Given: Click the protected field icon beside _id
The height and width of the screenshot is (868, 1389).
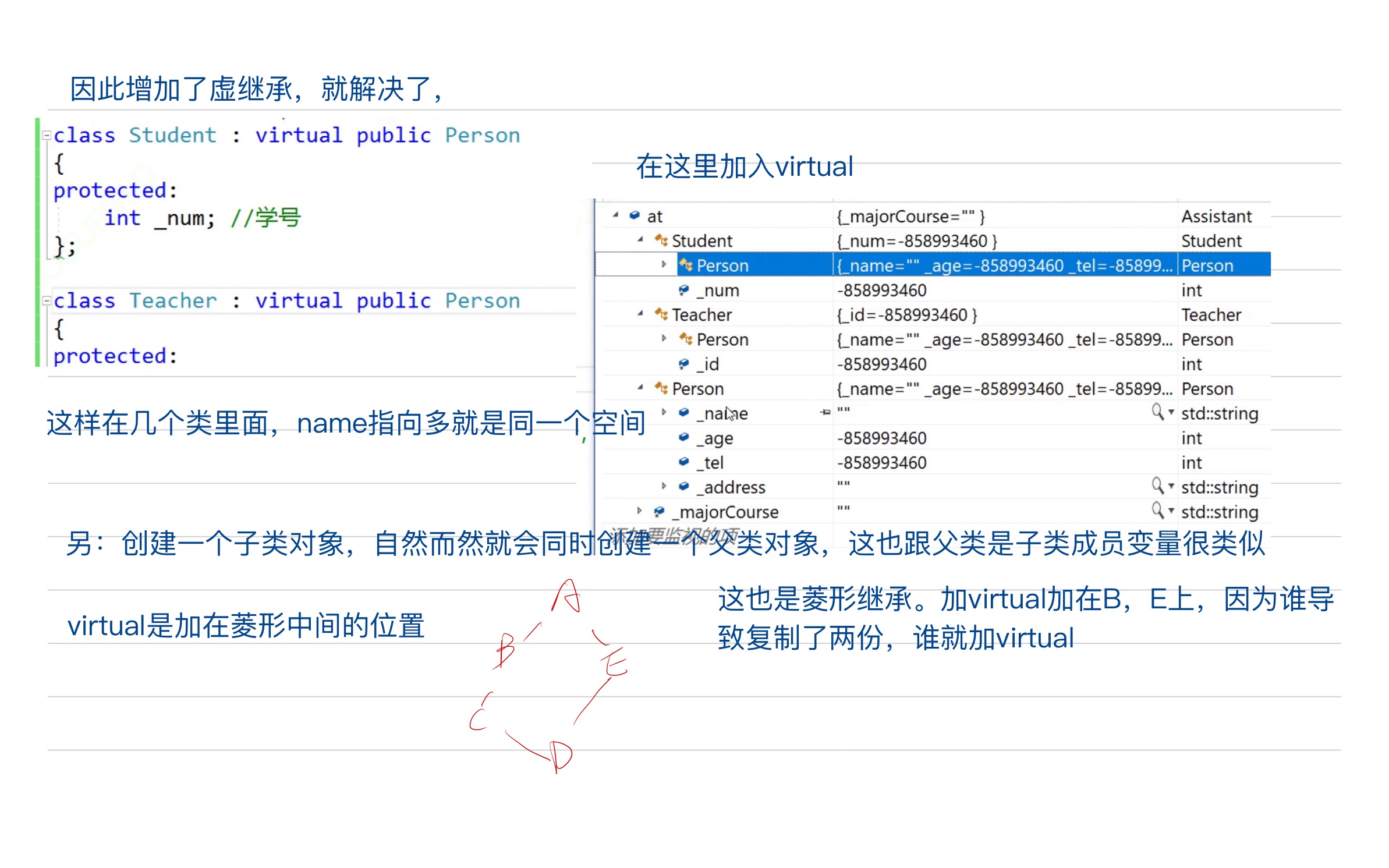Looking at the screenshot, I should [684, 364].
